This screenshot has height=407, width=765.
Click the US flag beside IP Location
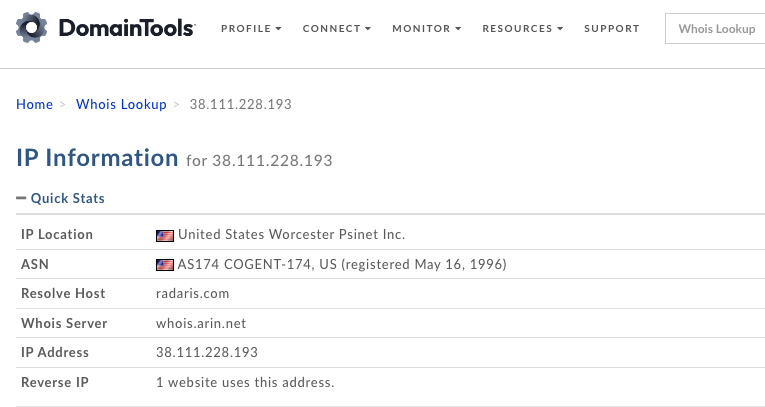pos(165,236)
